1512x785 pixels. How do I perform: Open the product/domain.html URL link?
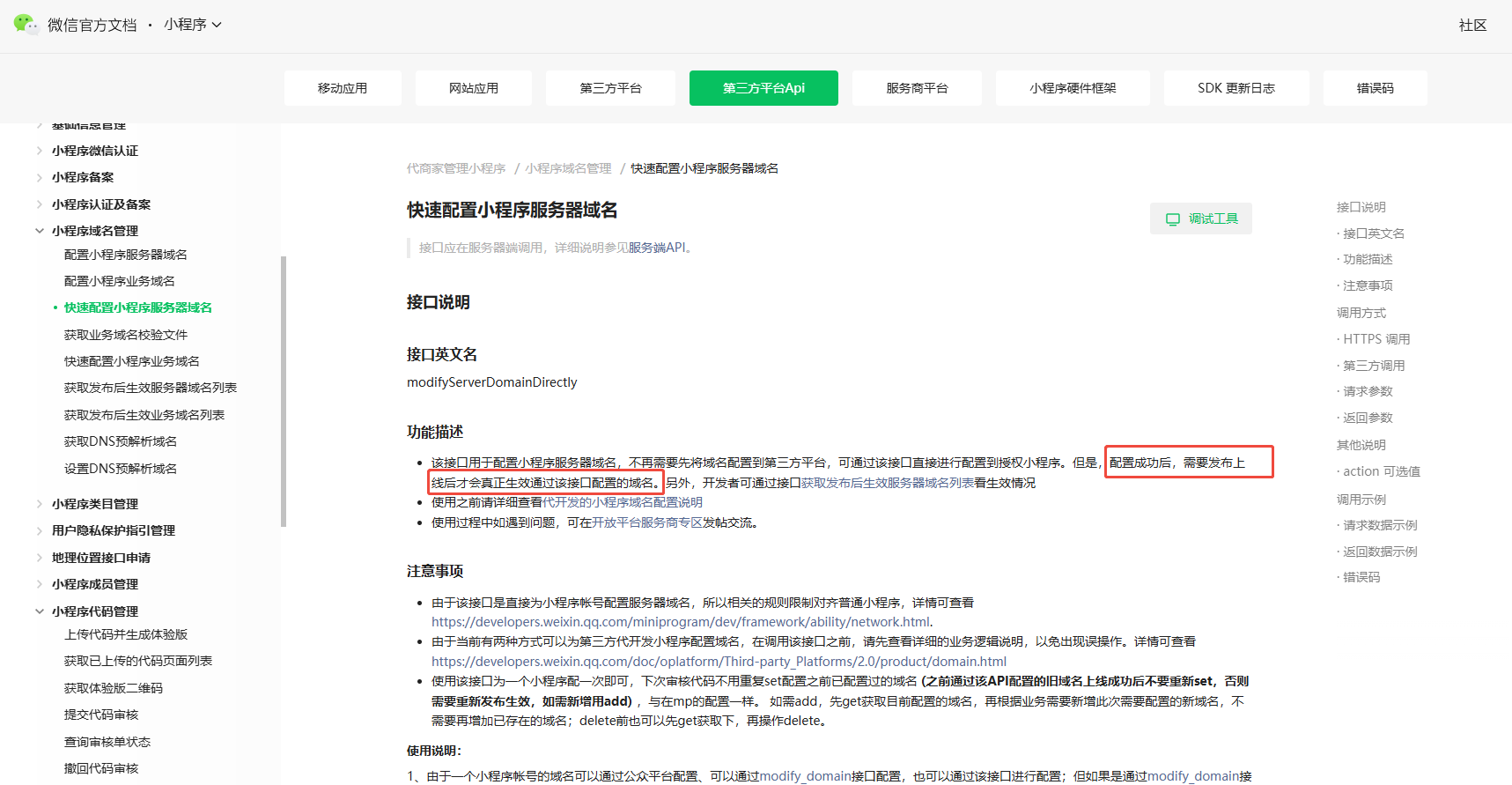point(719,662)
